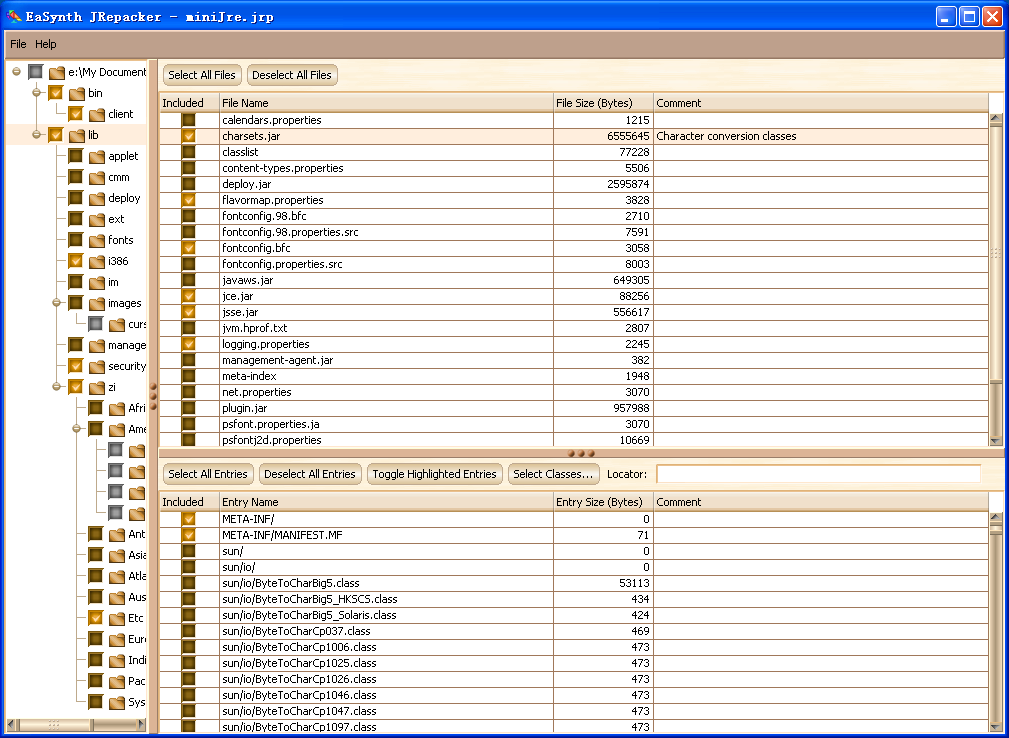Check the deploy.jar Included checkbox
The width and height of the screenshot is (1009, 738).
click(189, 184)
